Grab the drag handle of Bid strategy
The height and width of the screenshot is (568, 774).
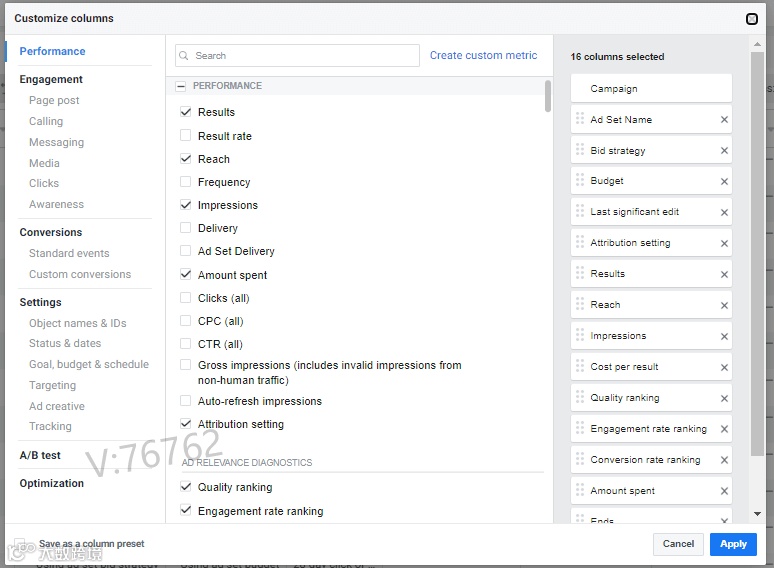click(580, 150)
